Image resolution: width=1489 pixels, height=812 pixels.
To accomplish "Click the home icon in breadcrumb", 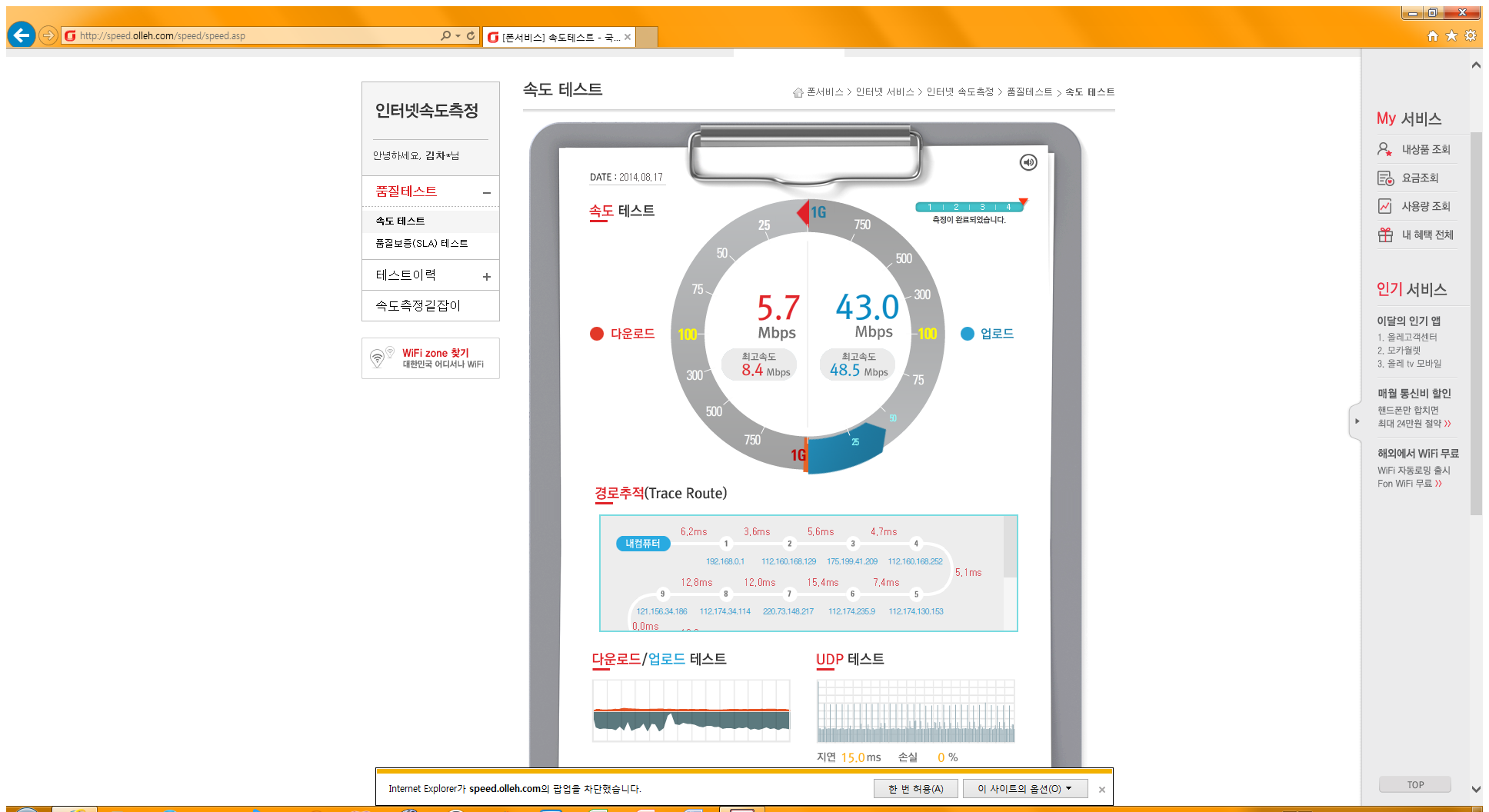I will (798, 92).
